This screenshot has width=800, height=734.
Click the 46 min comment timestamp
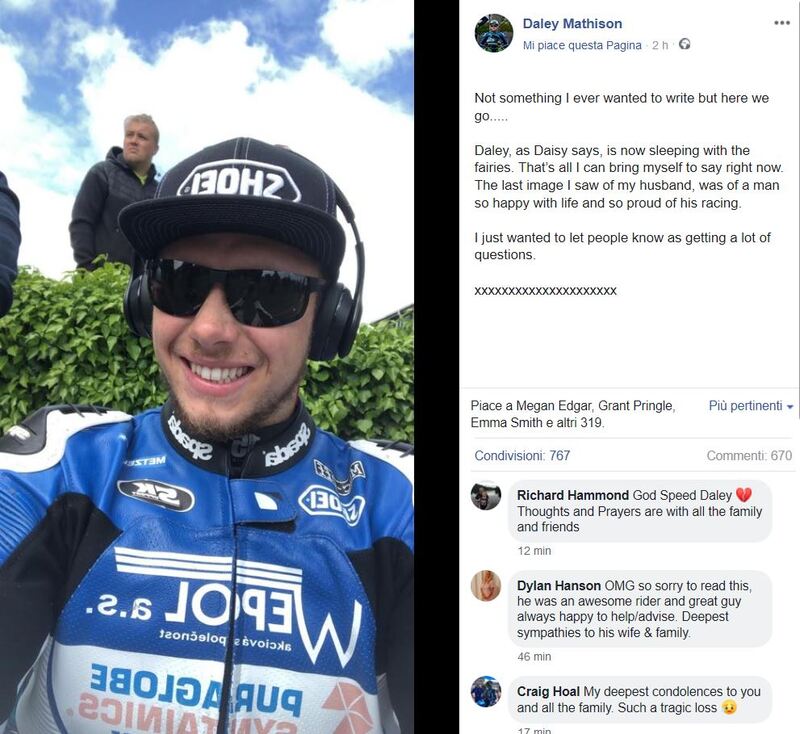pyautogui.click(x=534, y=656)
